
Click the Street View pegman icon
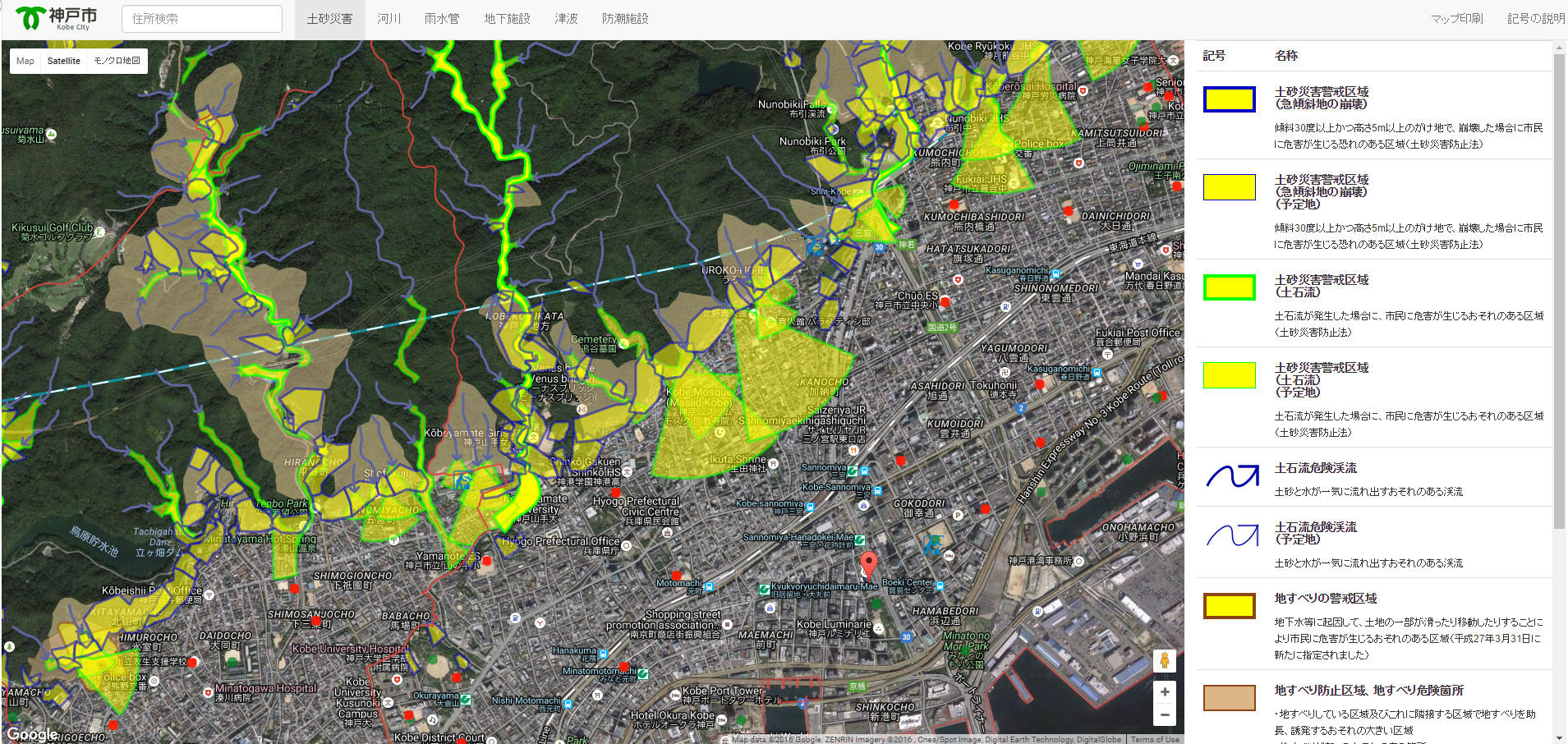point(1164,660)
